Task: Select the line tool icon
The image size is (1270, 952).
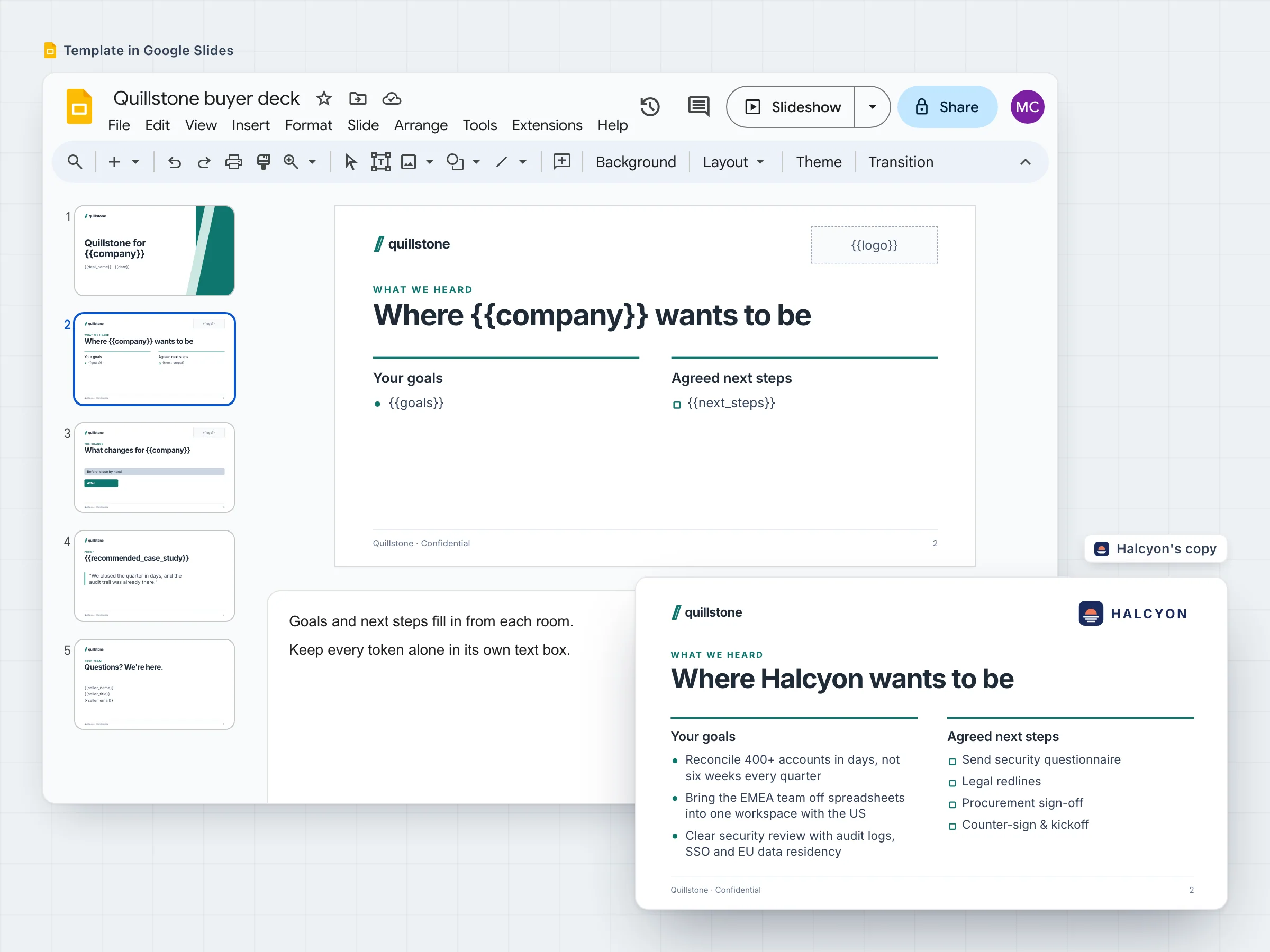Action: [x=502, y=162]
